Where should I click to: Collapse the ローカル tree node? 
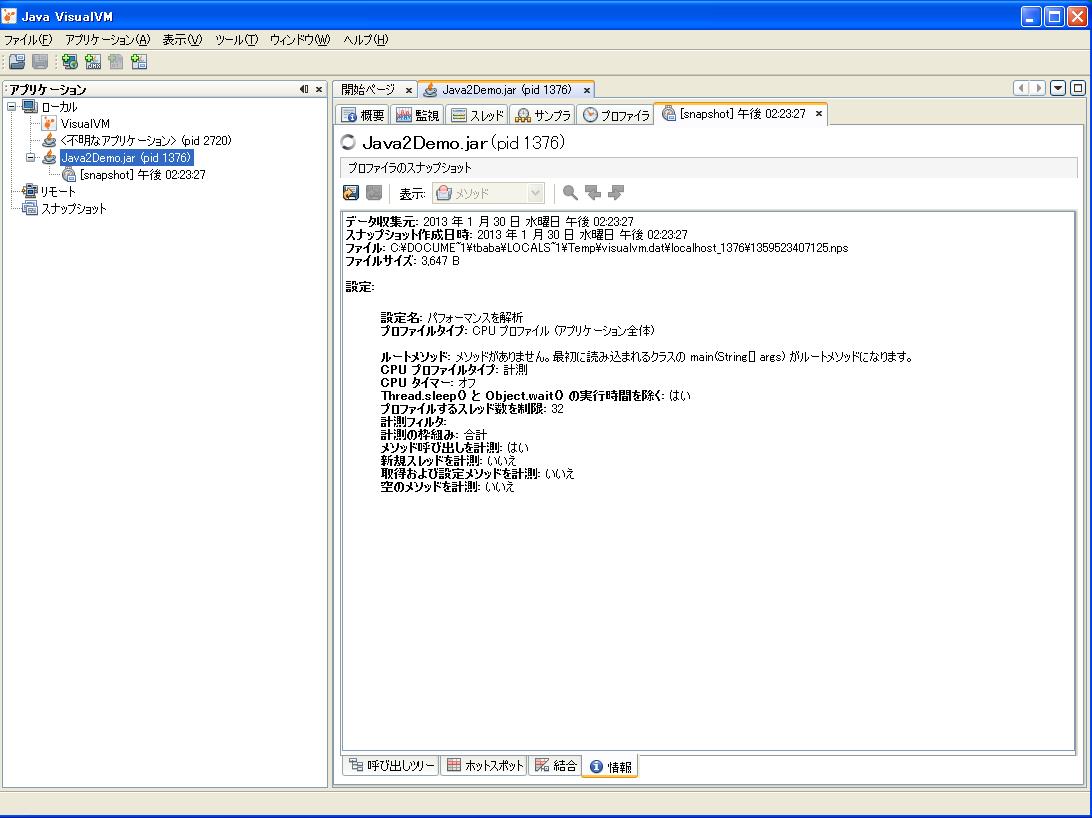[12, 106]
